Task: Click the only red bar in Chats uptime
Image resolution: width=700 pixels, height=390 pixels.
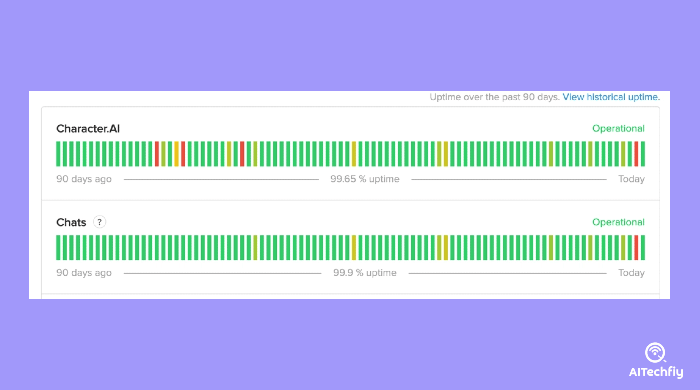Action: tap(636, 248)
